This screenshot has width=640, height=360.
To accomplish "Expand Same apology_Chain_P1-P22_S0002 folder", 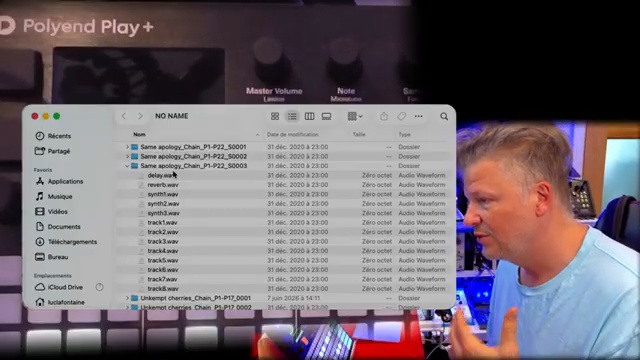I will [x=127, y=156].
